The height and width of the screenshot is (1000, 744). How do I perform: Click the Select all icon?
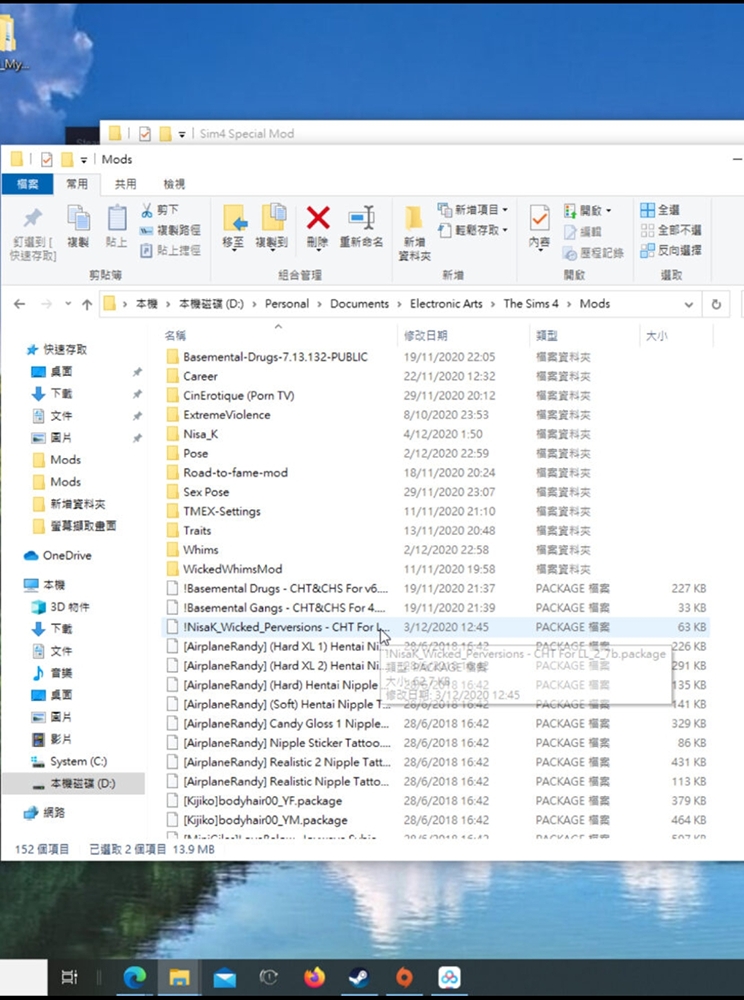coord(647,210)
